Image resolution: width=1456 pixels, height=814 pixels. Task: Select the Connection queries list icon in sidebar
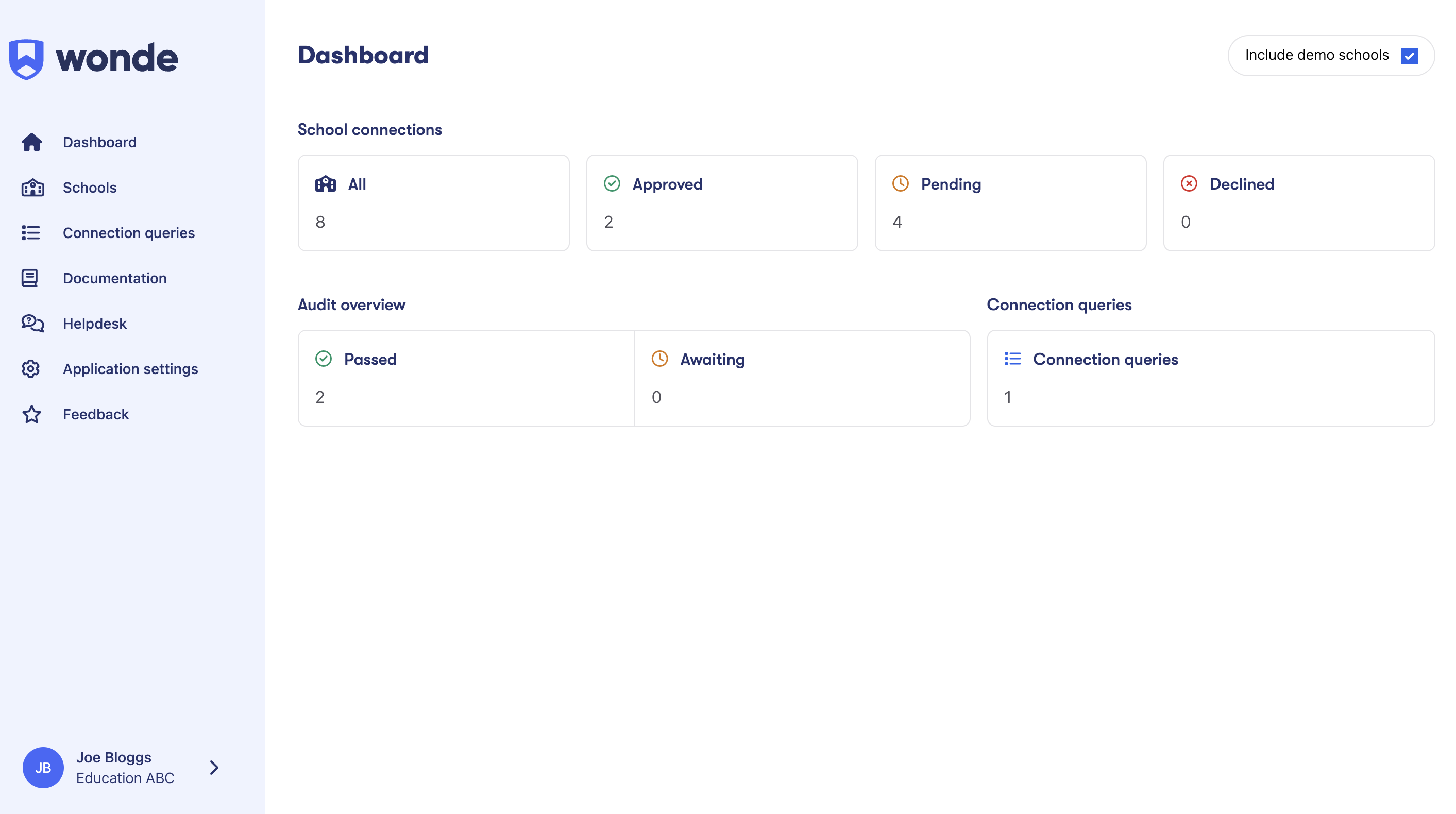[x=31, y=233]
